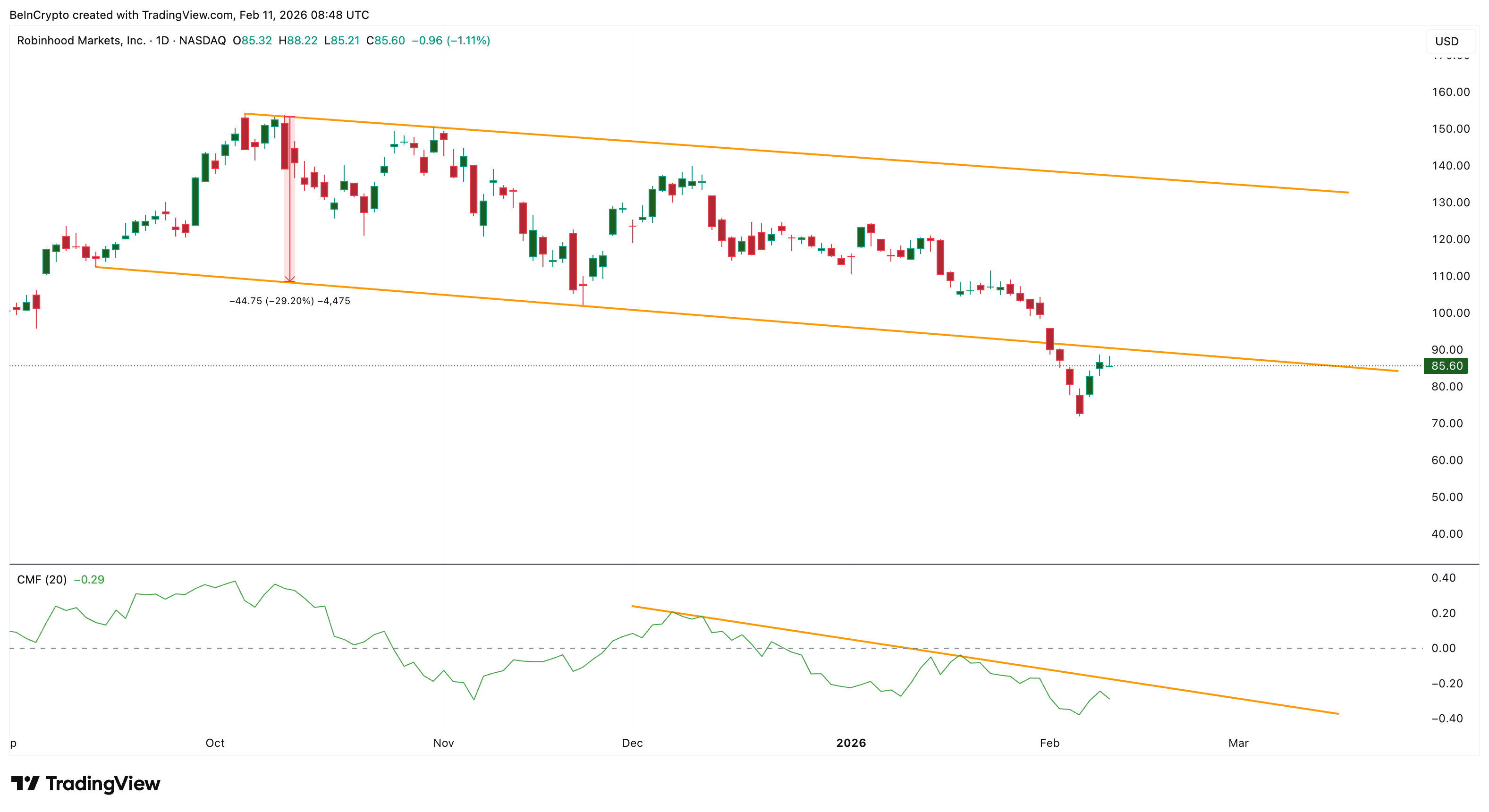Click the Robinhood Markets, Inc. ticker name
Viewport: 1489px width, 812px height.
[x=81, y=41]
